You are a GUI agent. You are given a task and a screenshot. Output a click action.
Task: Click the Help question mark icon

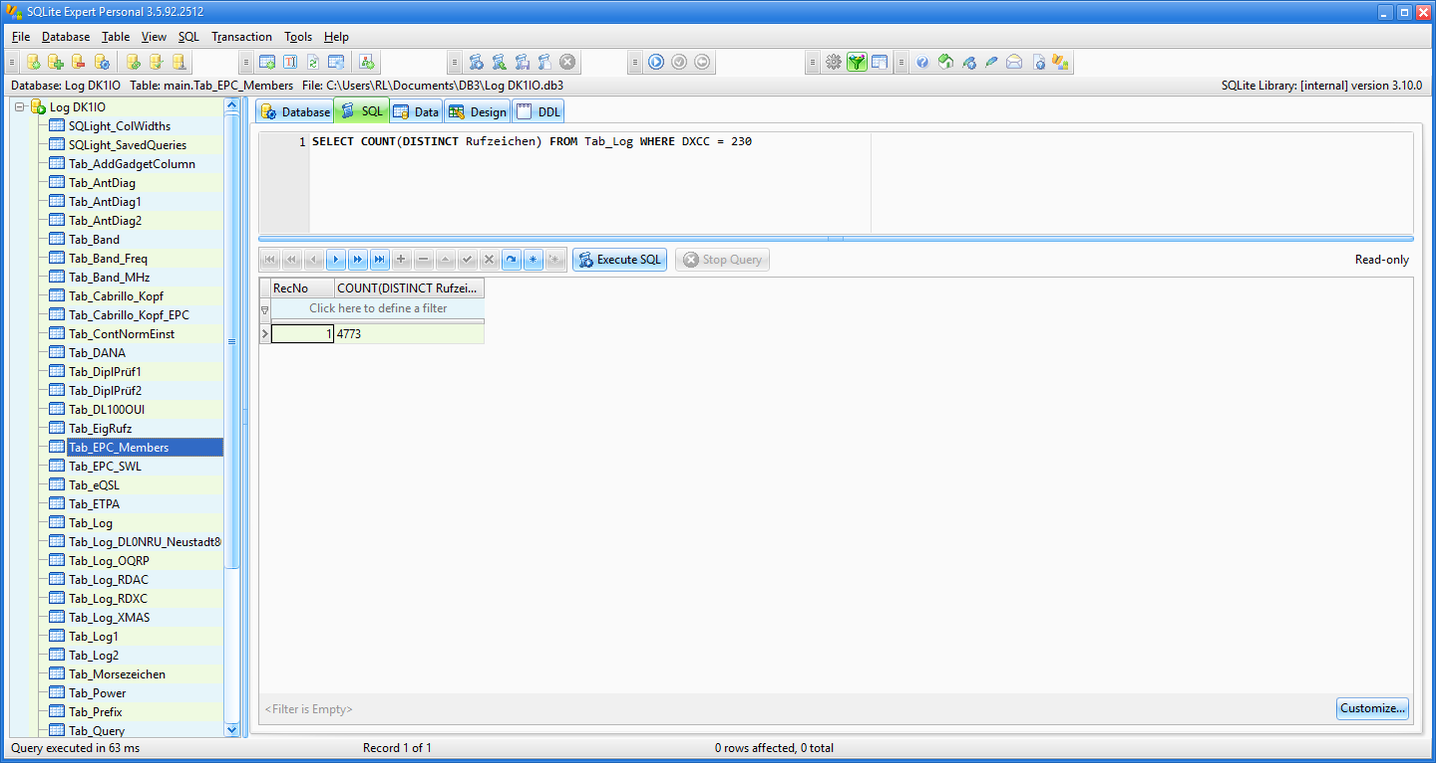[922, 62]
